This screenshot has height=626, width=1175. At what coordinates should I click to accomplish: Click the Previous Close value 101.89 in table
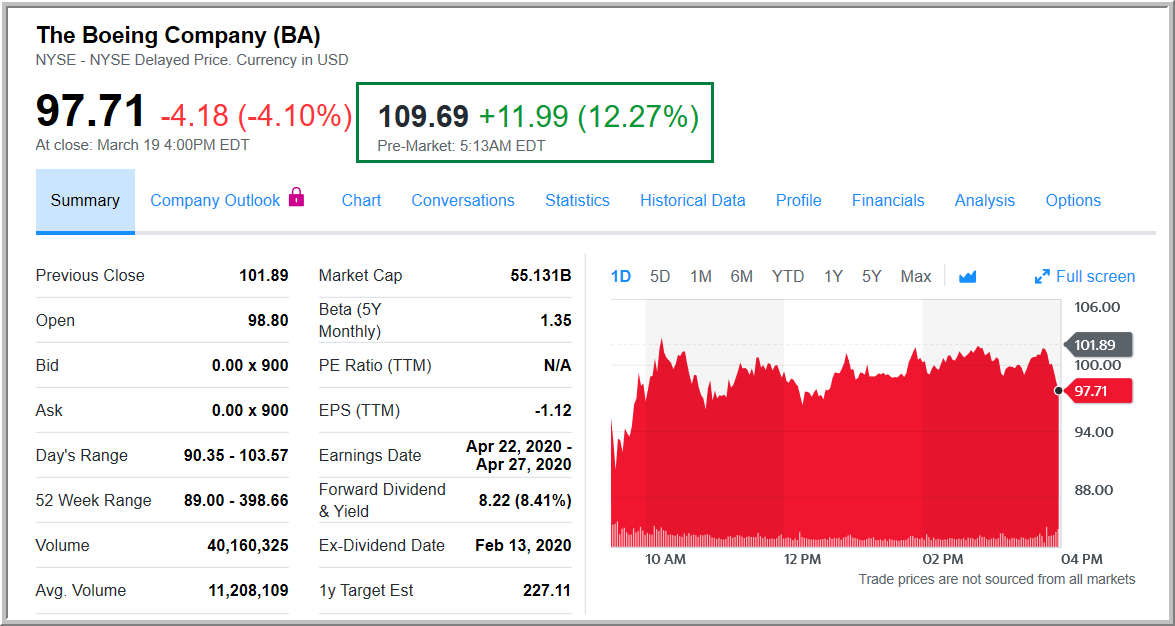pos(264,275)
